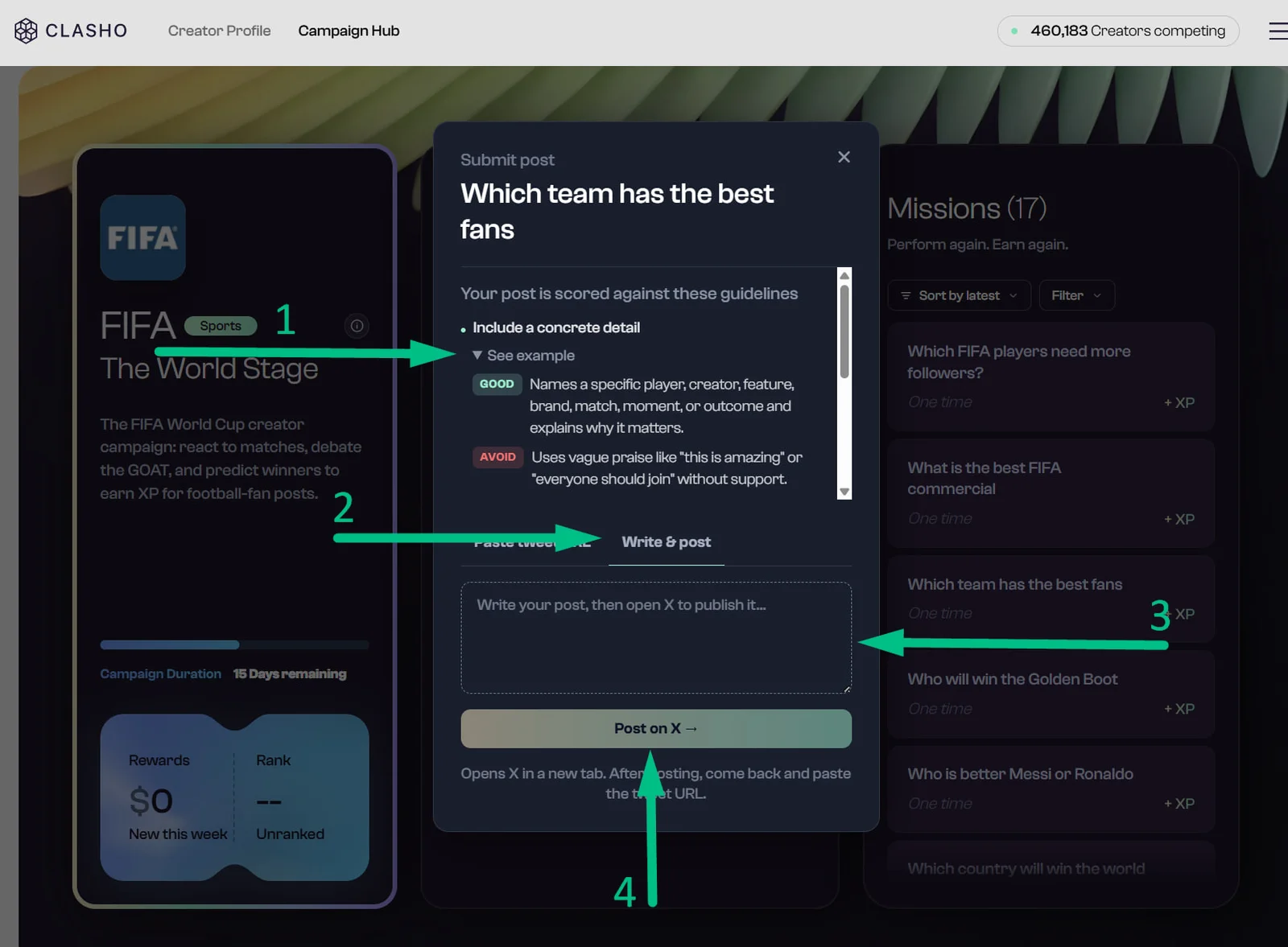Click the Post on X button
Viewport: 1288px width, 947px height.
[x=656, y=728]
